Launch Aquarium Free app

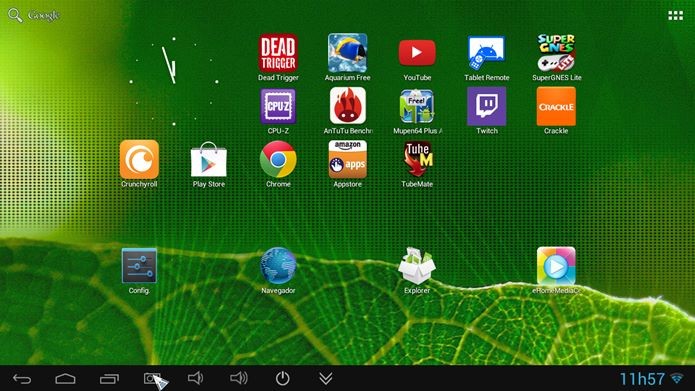click(348, 53)
